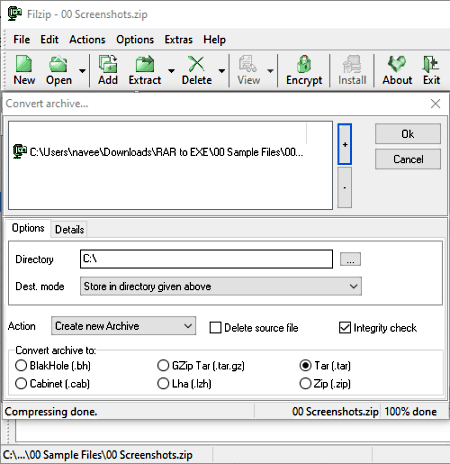The width and height of the screenshot is (450, 464).
Task: Click the Cancel button
Action: point(408,159)
